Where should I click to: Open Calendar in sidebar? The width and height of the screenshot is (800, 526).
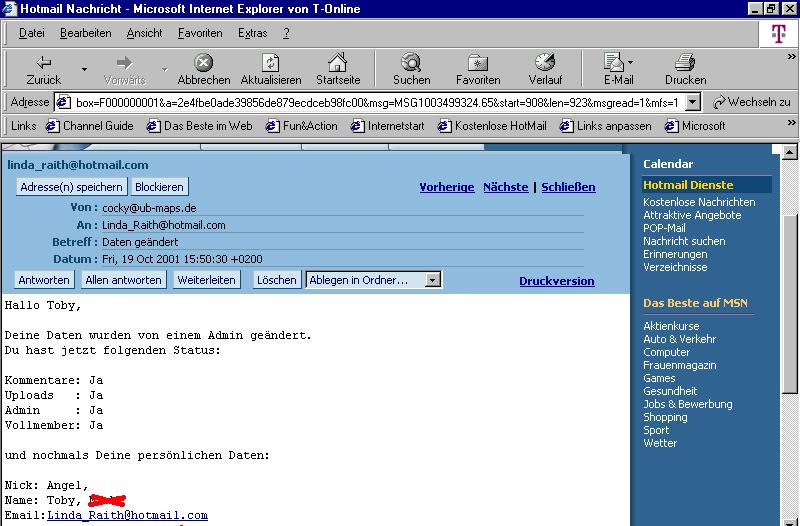click(x=668, y=164)
